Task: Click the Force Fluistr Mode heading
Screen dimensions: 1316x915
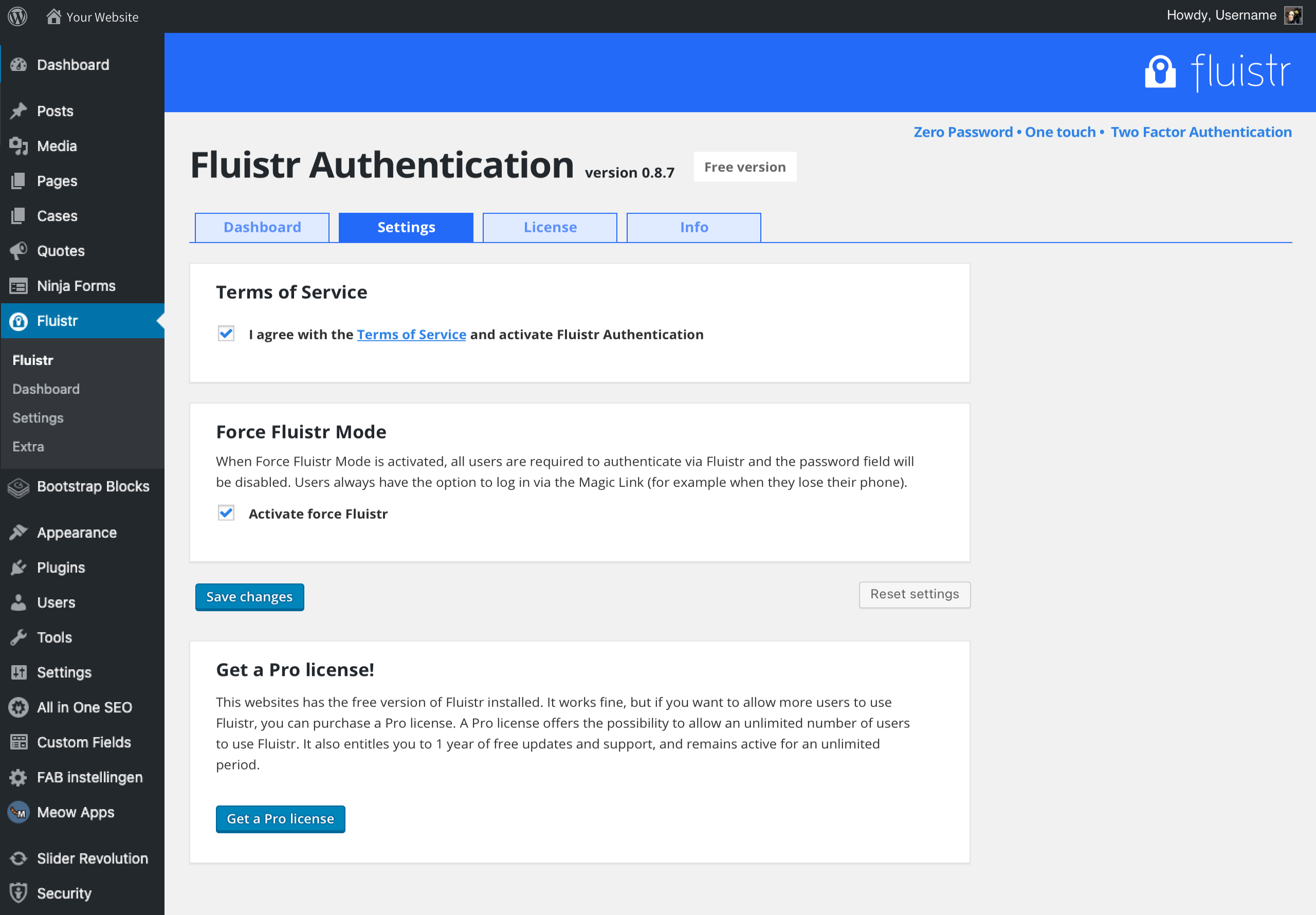Action: 301,432
